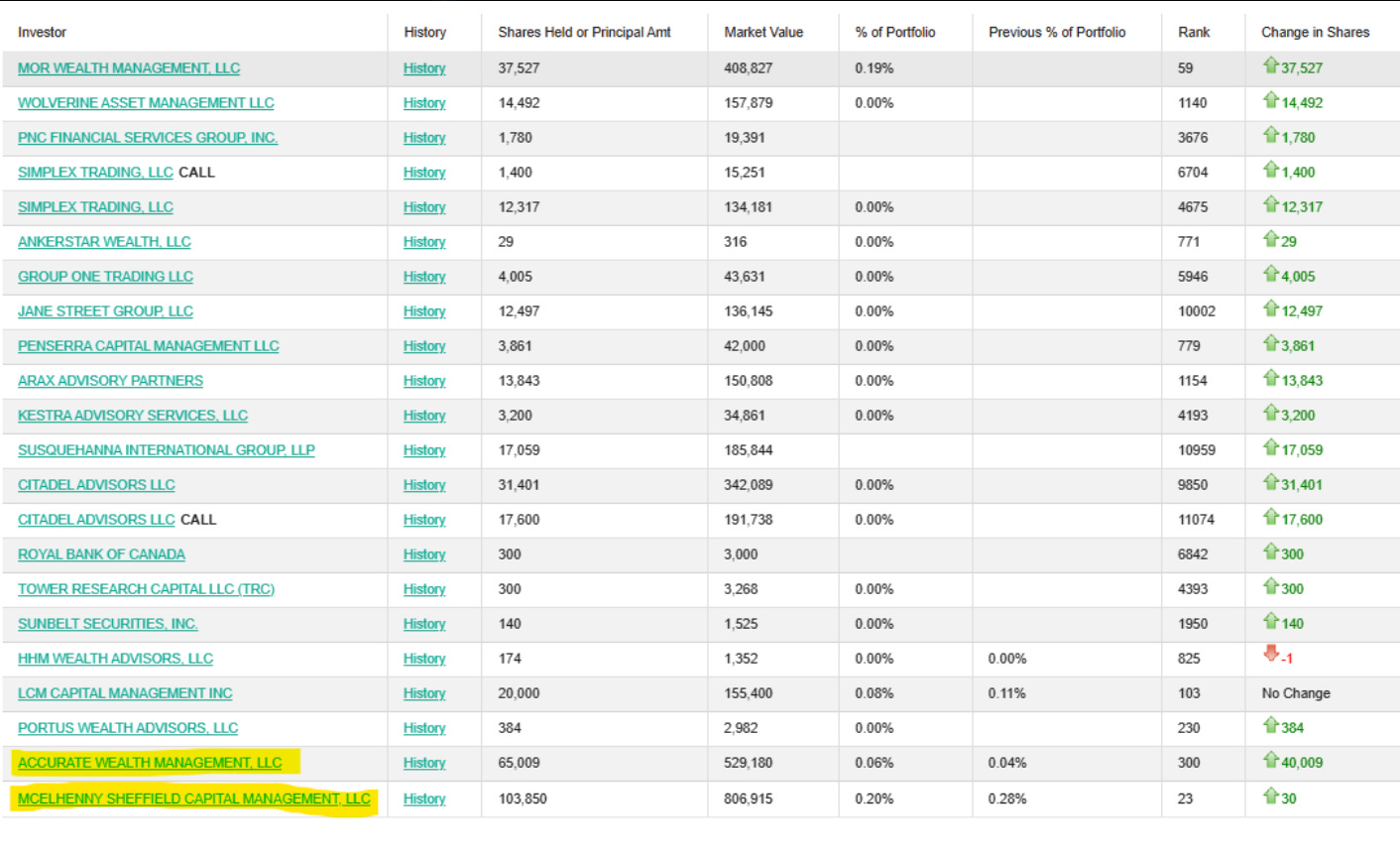Open HHM Wealth Advisors, LLC link
This screenshot has width=1400, height=859.
click(115, 659)
